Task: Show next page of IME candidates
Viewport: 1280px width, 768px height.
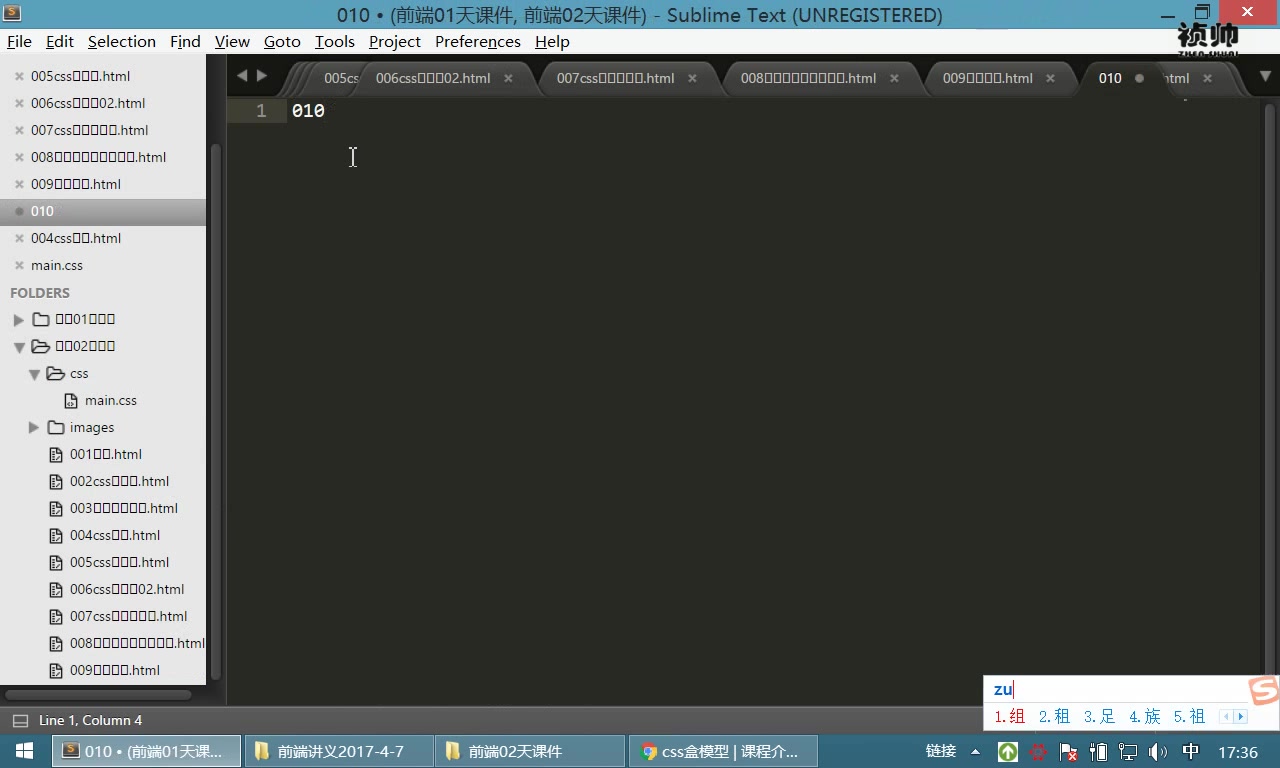Action: click(1241, 716)
